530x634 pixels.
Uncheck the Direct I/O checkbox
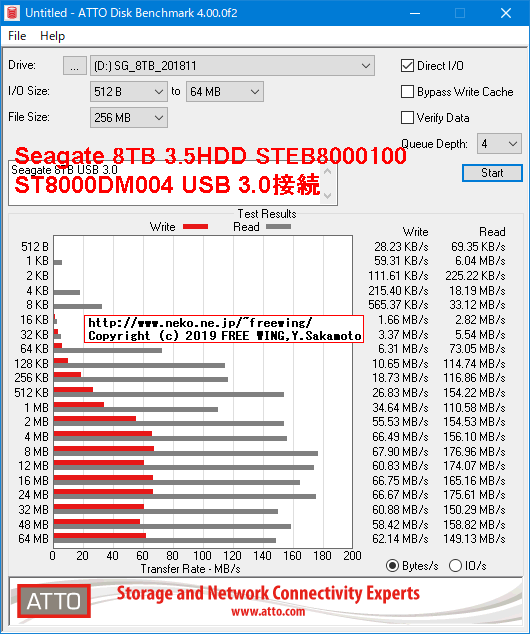point(407,66)
